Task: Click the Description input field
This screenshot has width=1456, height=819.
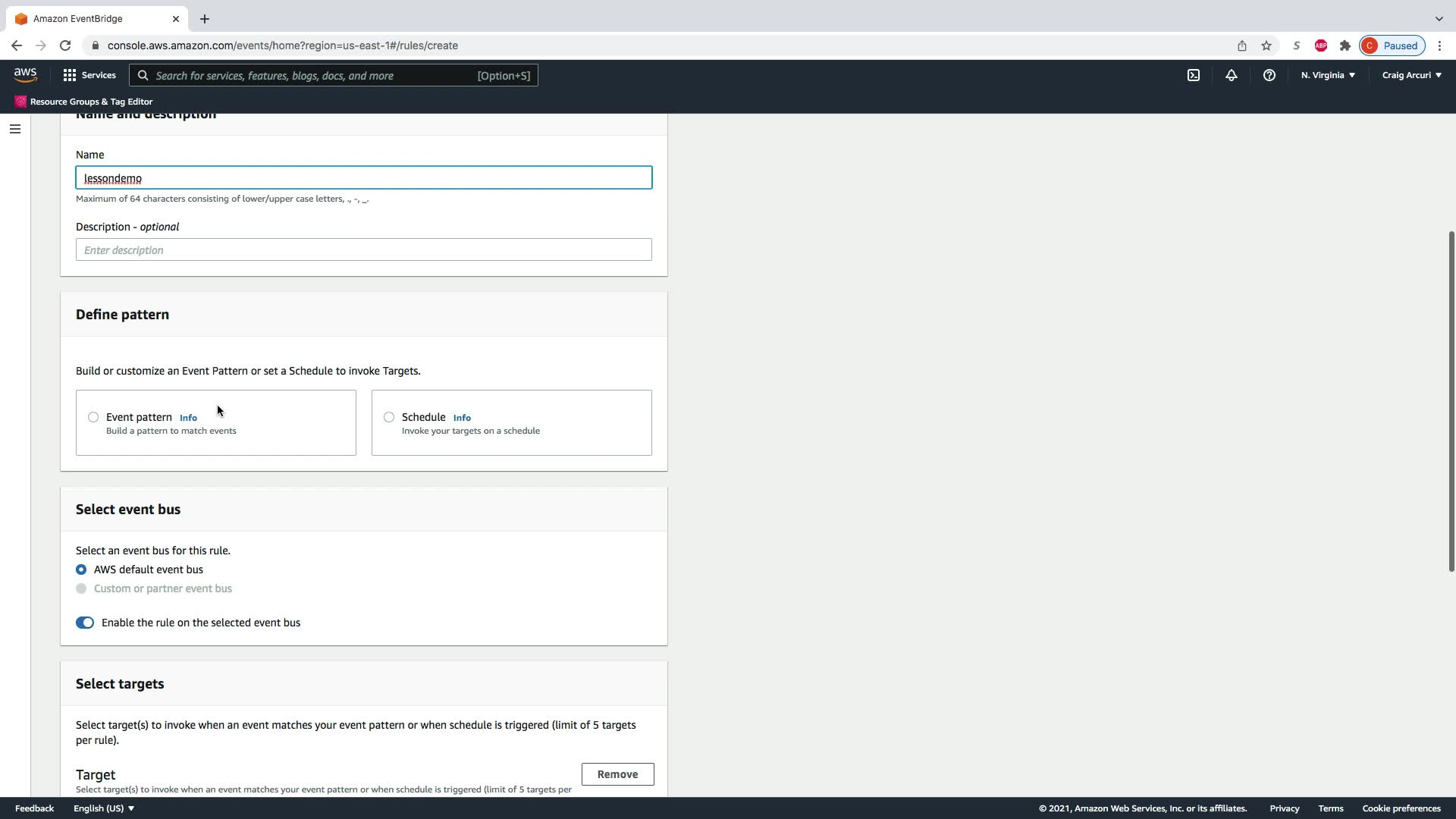Action: tap(363, 249)
